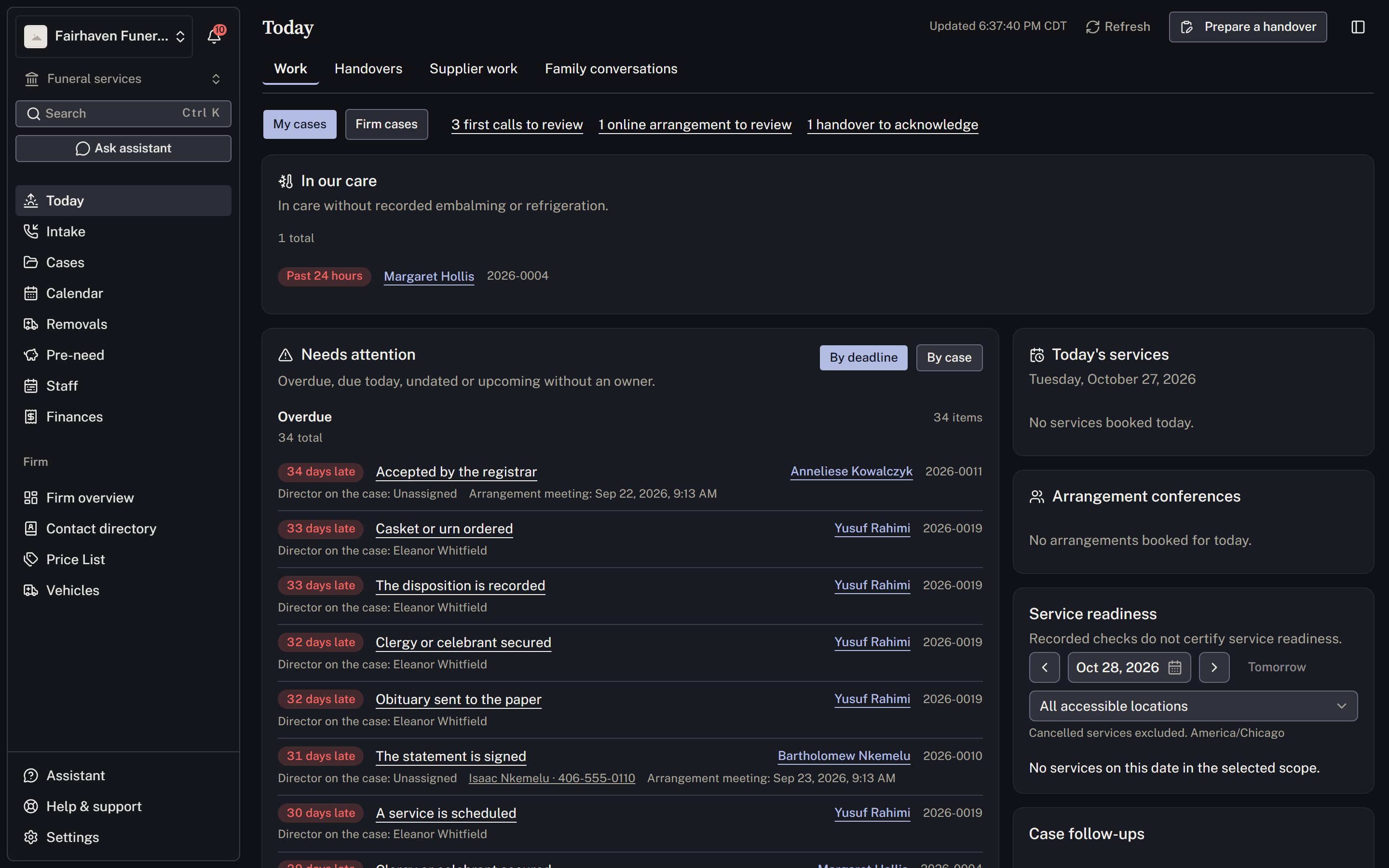Click Prepare a handover
This screenshot has width=1389, height=868.
pyautogui.click(x=1248, y=27)
